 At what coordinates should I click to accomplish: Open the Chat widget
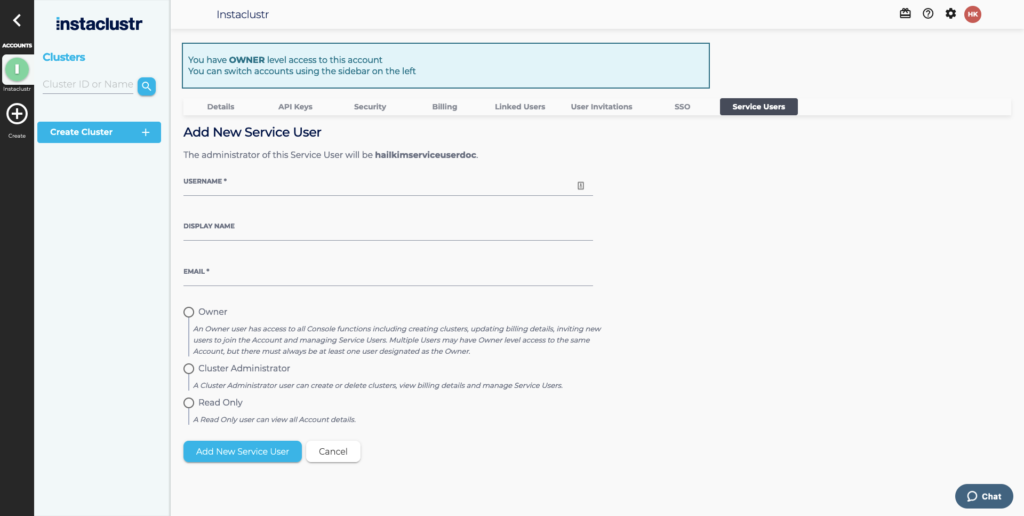[x=984, y=496]
